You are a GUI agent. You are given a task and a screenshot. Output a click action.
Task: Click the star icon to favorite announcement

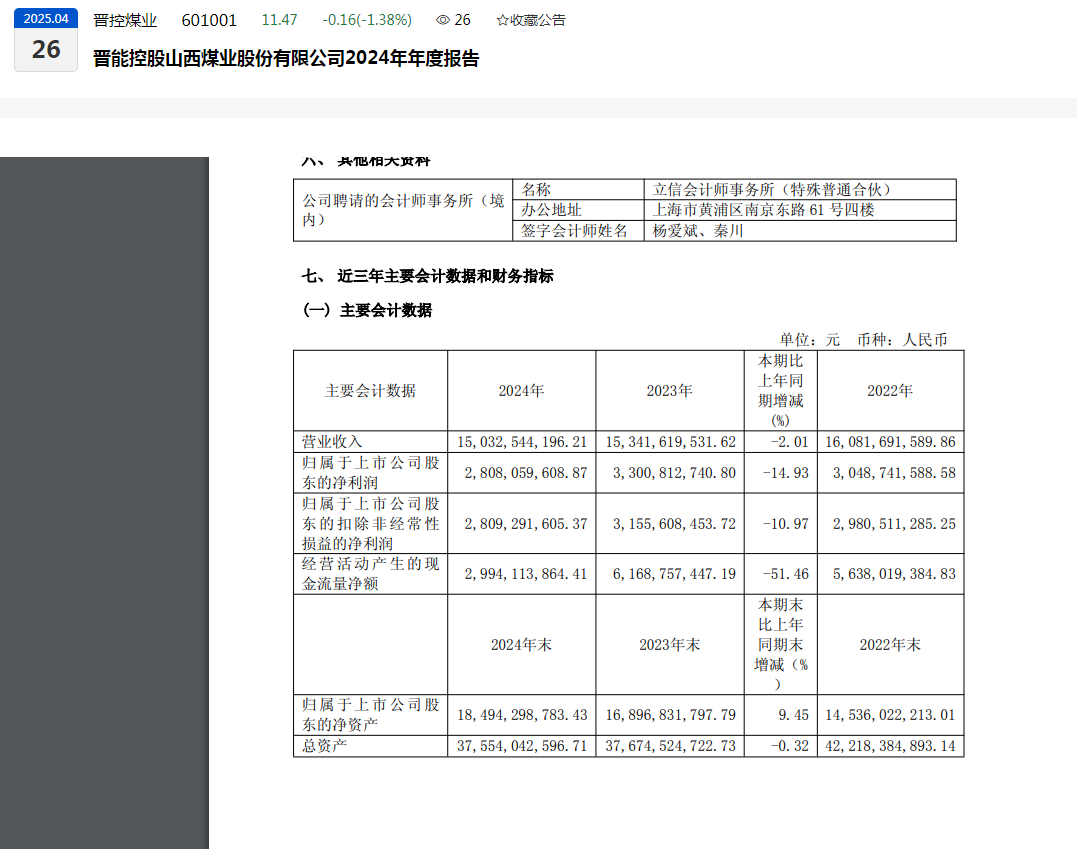[503, 20]
